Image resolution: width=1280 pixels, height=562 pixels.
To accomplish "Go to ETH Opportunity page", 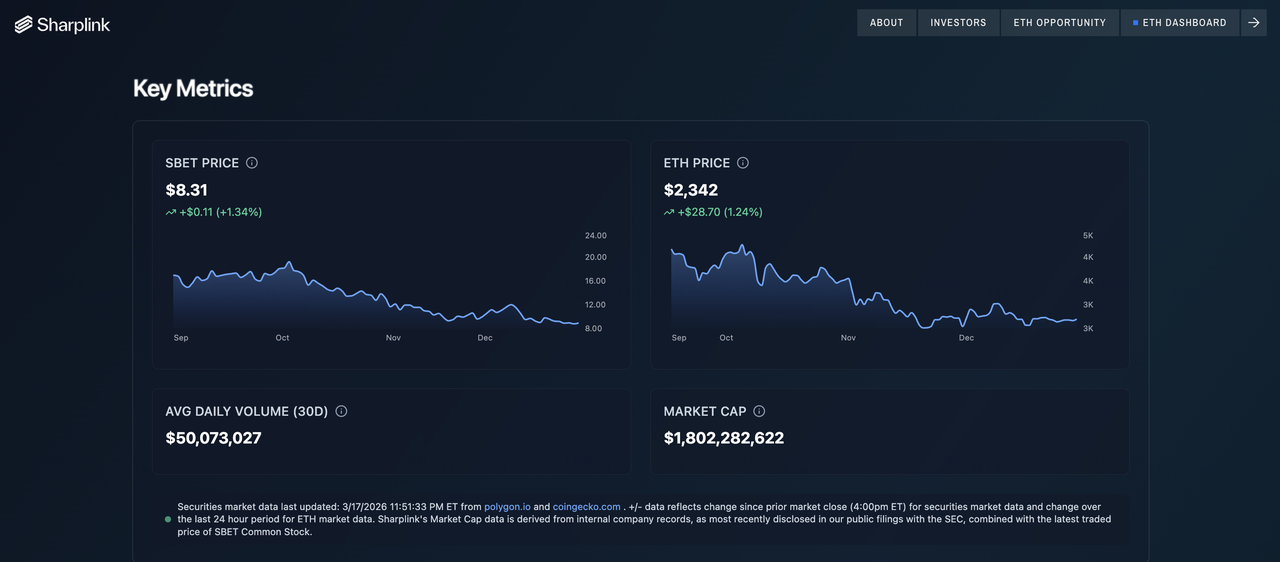I will pos(1060,23).
